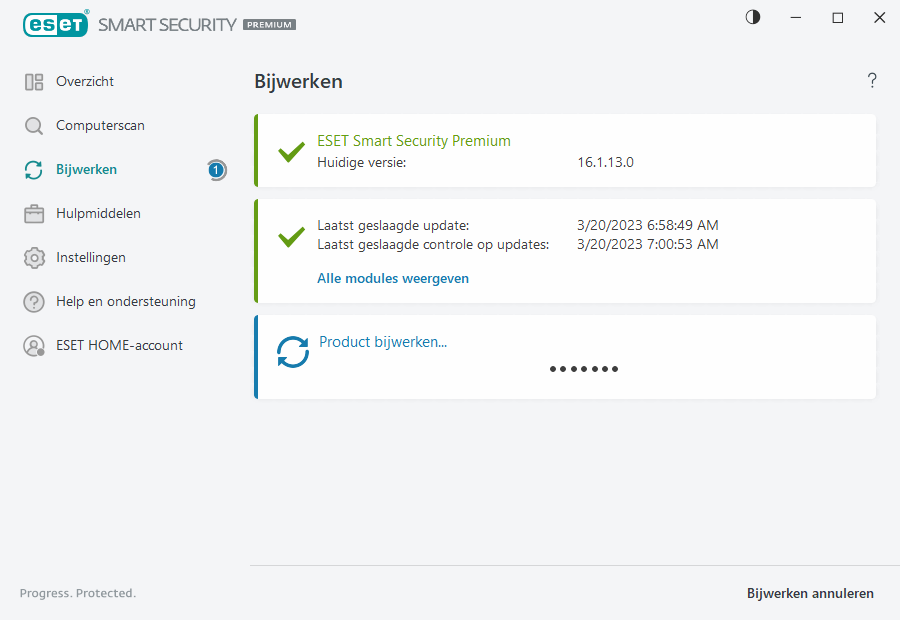Screen dimensions: 900x620
Task: Click the Help en ondersteuning question icon
Action: 34,302
